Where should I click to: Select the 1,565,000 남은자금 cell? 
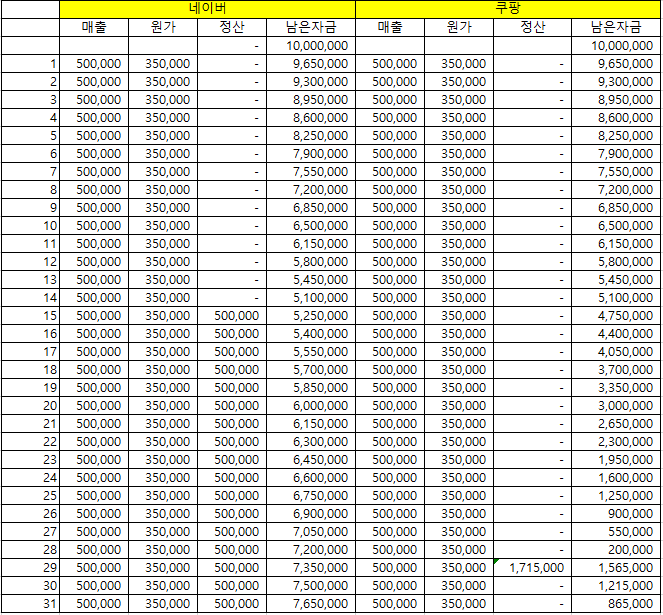tap(616, 568)
